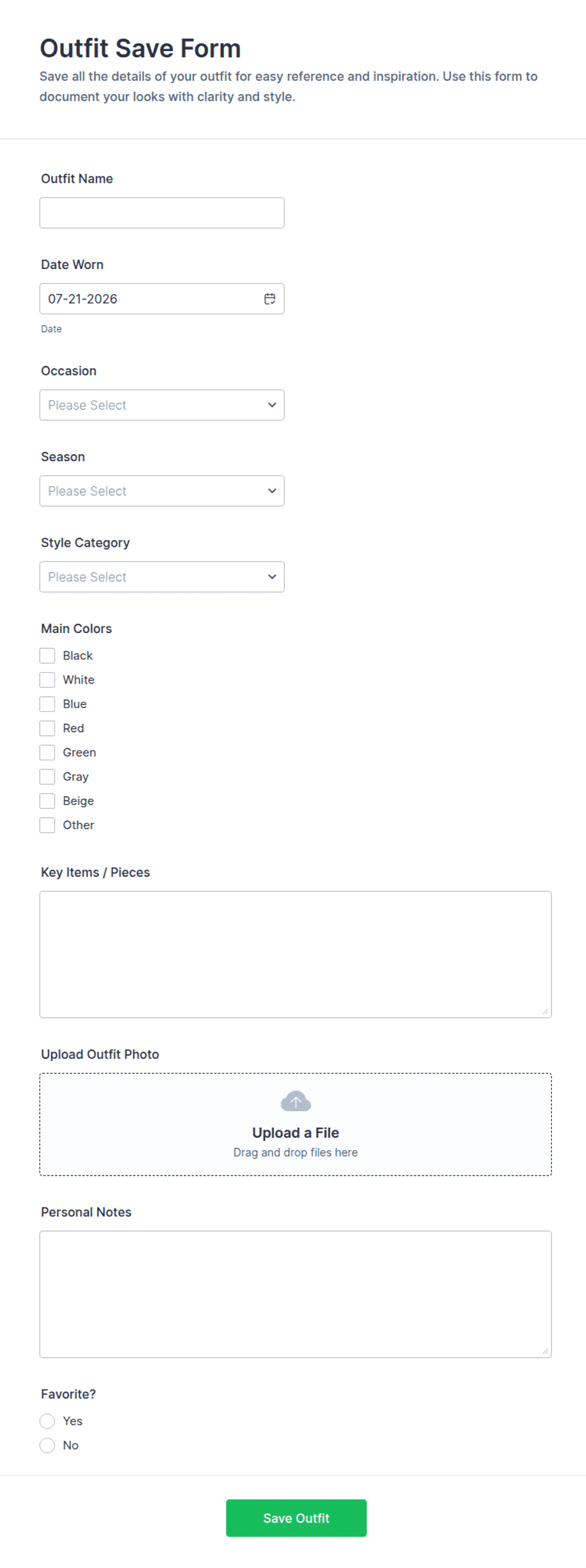Click the cloud upload icon
The height and width of the screenshot is (1568, 586).
point(296,1101)
